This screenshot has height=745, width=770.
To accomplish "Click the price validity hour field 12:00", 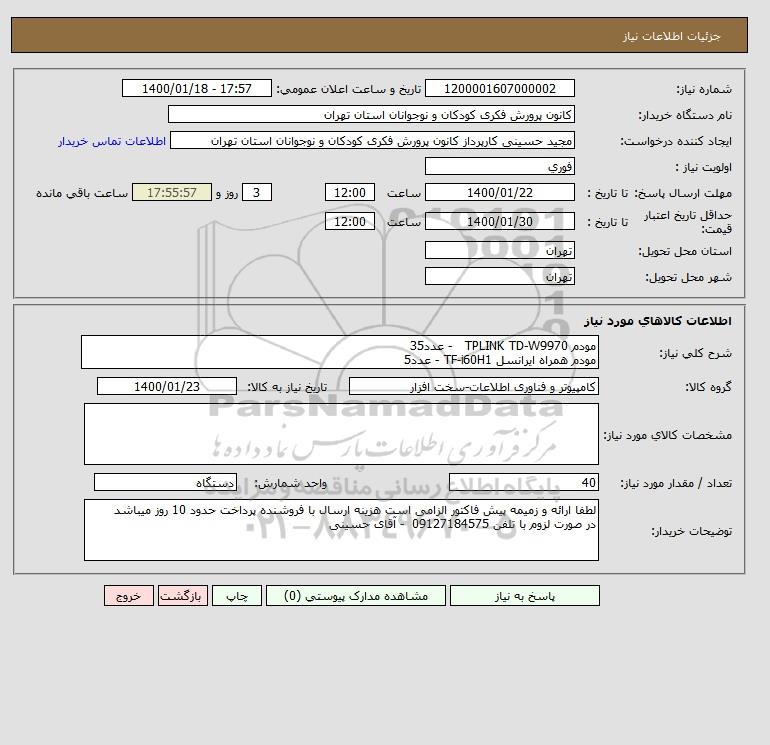I will (x=350, y=221).
